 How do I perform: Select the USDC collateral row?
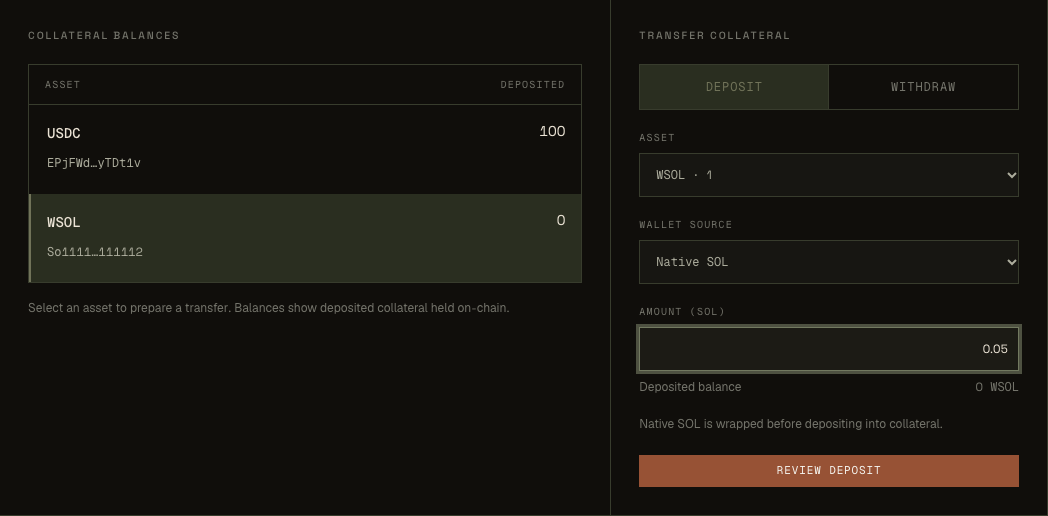[x=305, y=149]
